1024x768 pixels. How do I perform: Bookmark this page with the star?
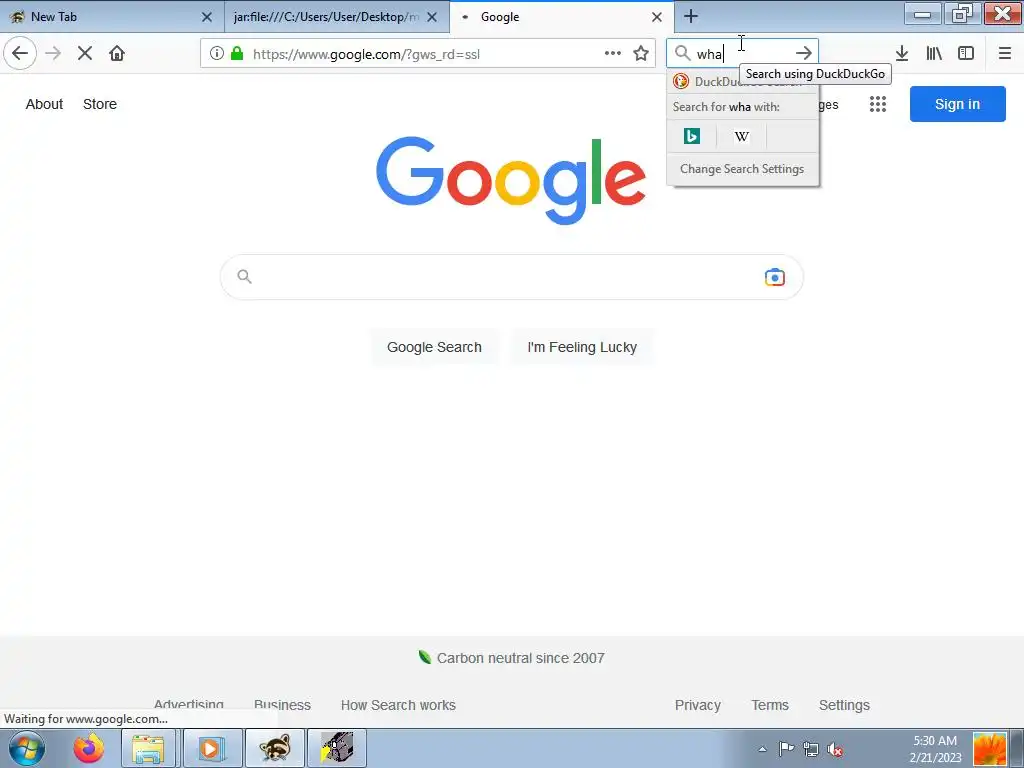click(641, 53)
